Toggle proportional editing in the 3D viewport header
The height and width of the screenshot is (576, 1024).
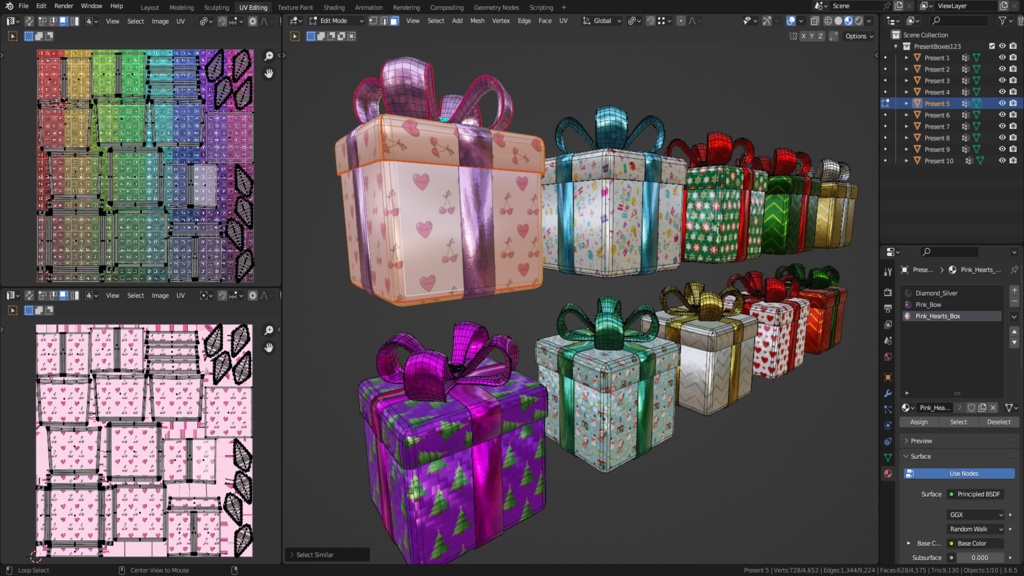pyautogui.click(x=681, y=20)
